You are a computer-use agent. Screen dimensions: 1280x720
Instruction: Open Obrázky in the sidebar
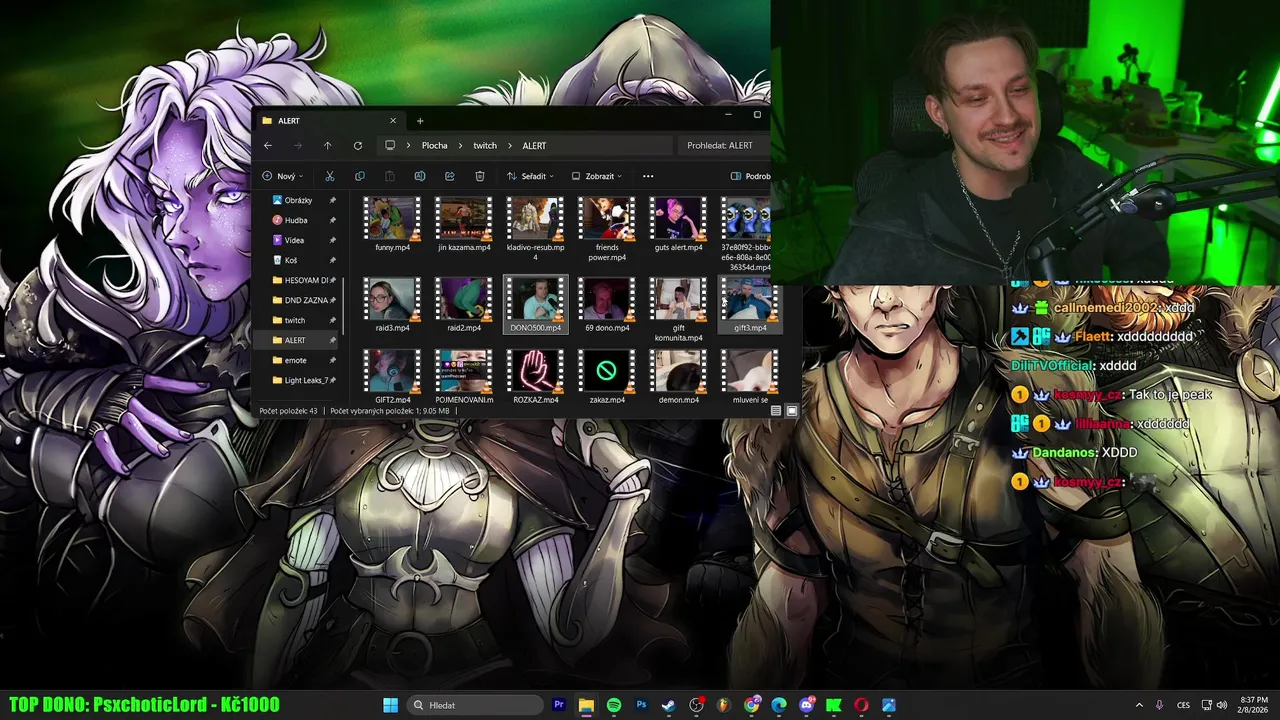[298, 200]
